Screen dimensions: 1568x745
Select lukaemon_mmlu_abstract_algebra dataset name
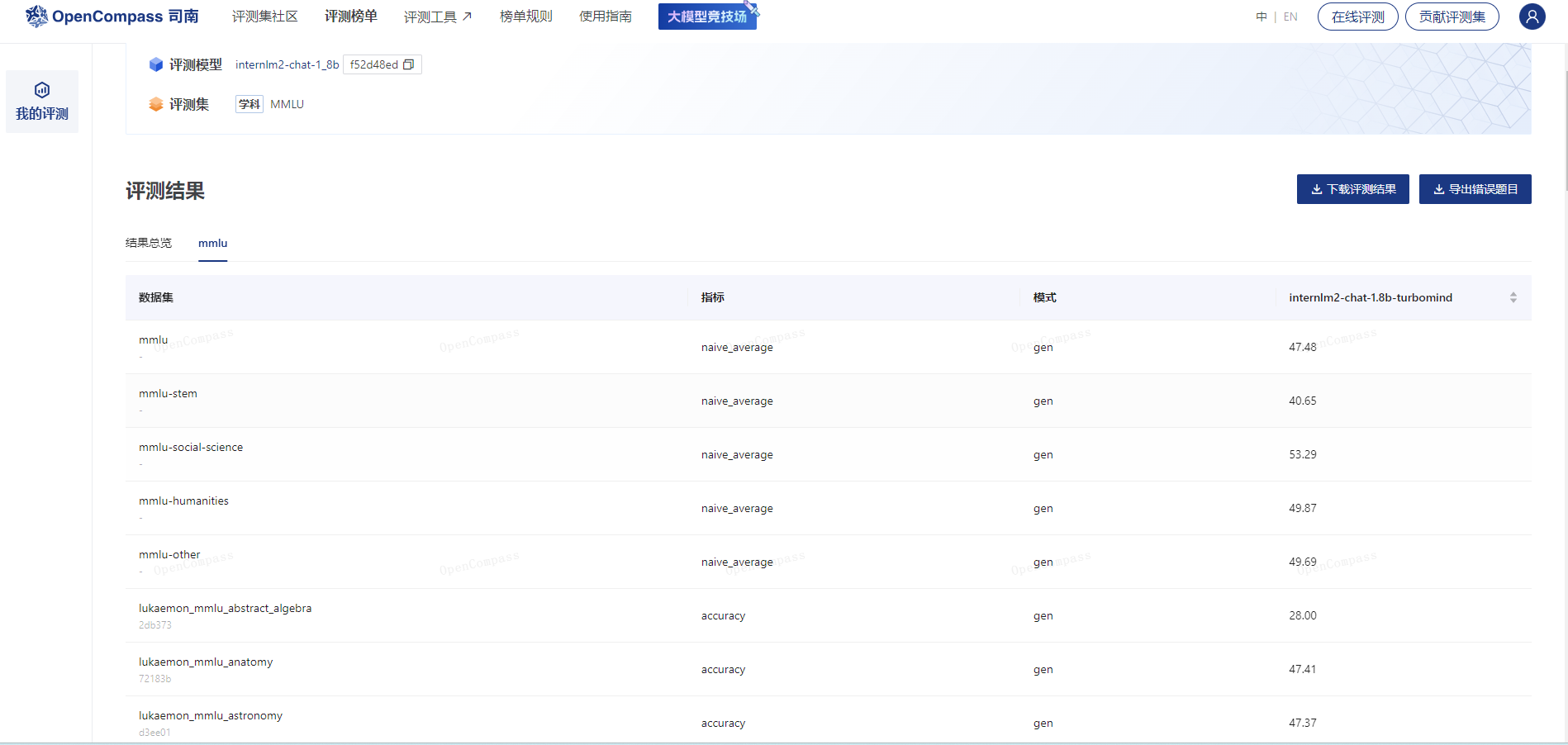point(225,608)
